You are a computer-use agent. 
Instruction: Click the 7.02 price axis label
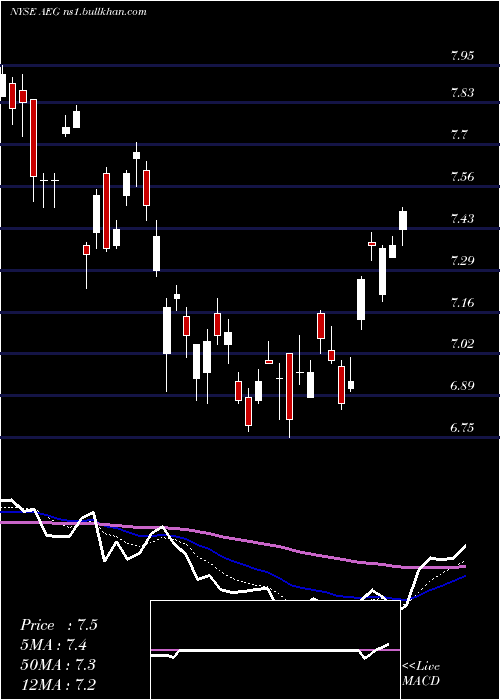pos(462,344)
